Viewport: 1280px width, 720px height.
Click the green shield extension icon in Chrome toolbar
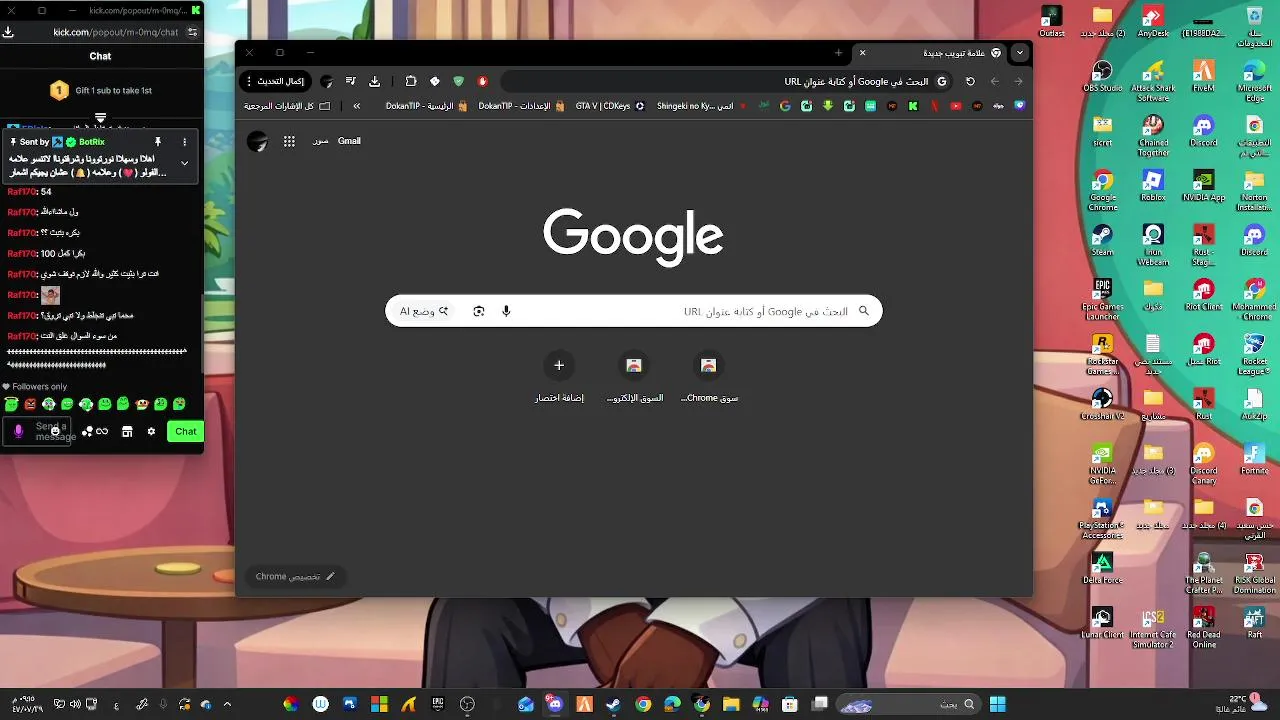coord(459,81)
